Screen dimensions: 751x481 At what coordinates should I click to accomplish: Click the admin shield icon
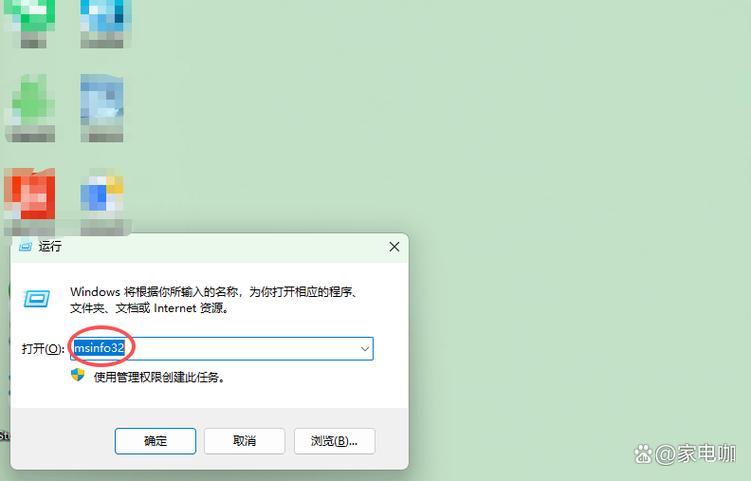tap(78, 375)
